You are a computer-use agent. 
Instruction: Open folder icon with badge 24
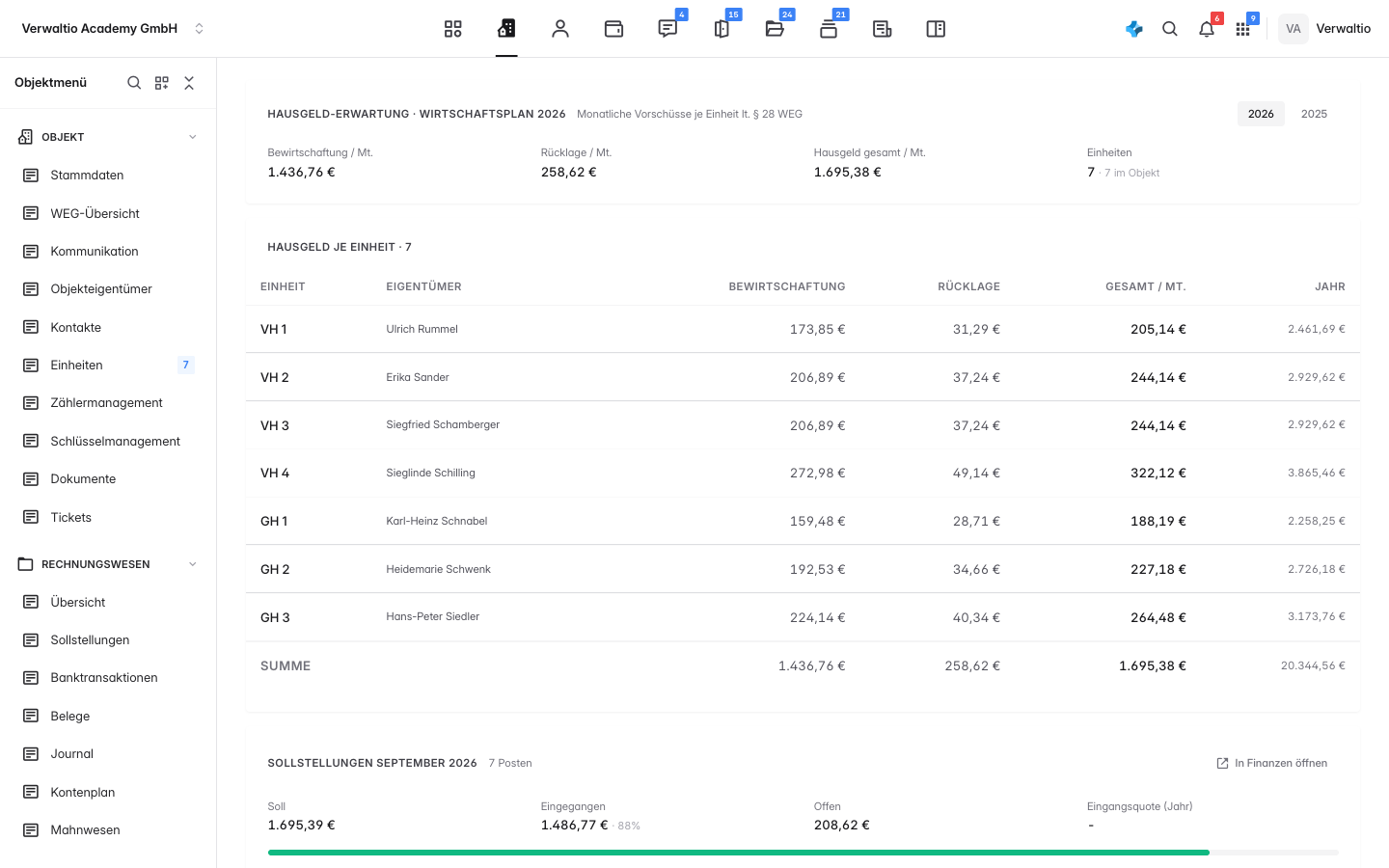[775, 29]
